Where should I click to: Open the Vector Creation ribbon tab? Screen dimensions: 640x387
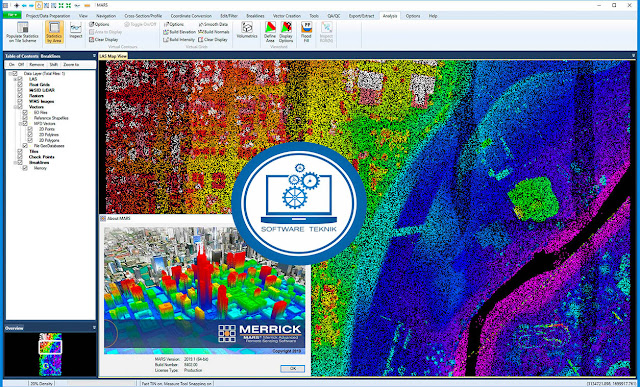287,16
